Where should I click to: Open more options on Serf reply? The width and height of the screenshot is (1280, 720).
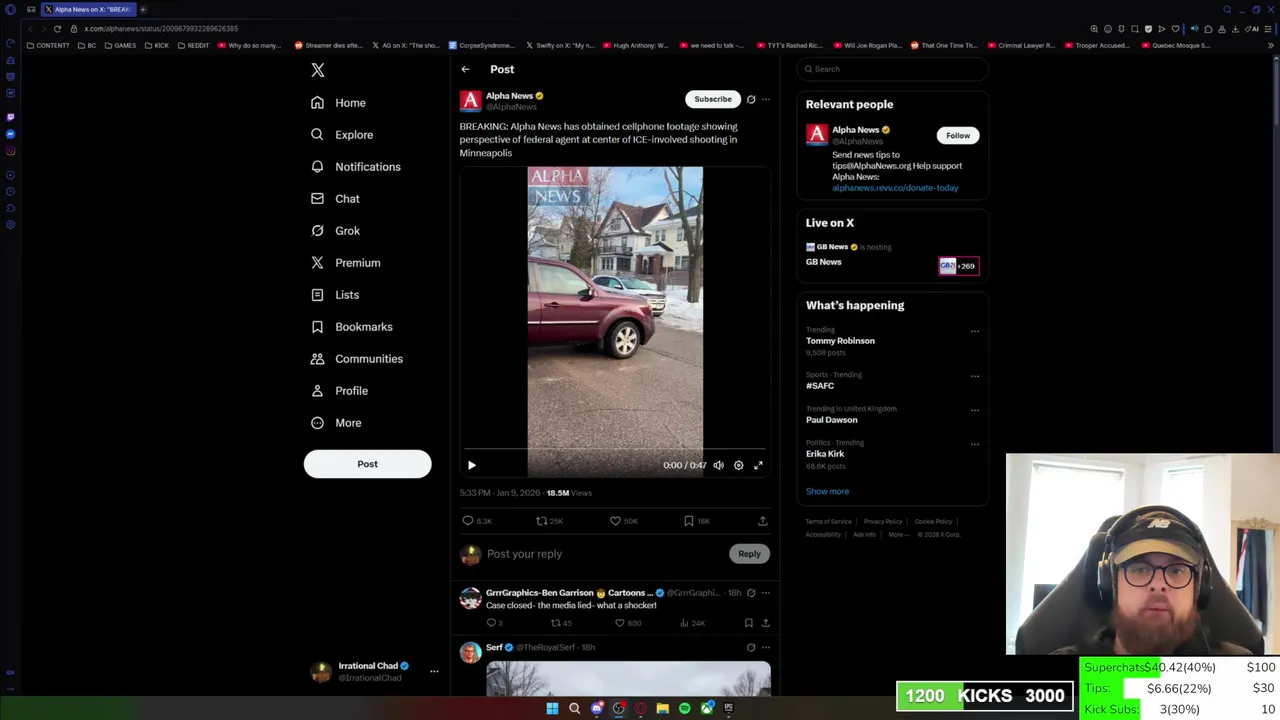click(766, 647)
